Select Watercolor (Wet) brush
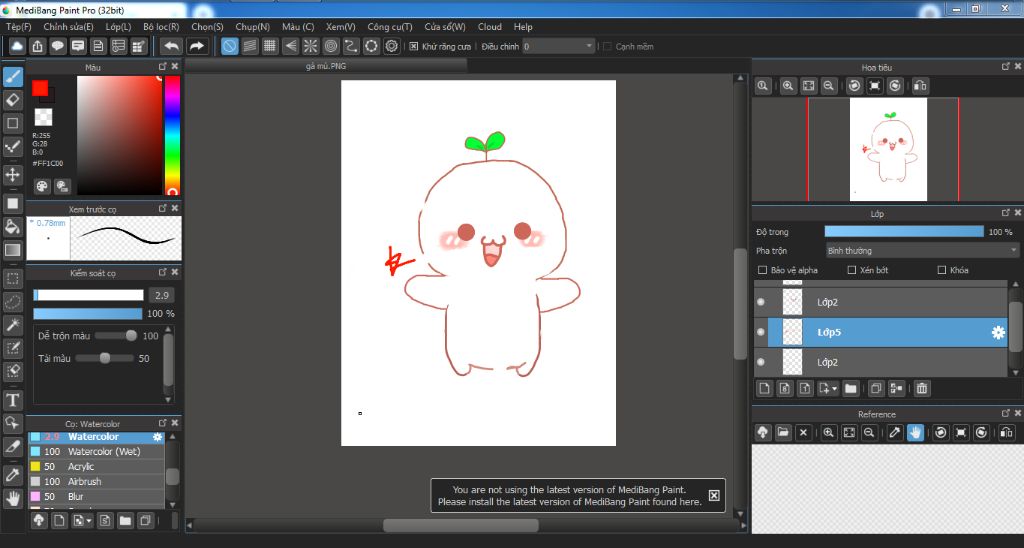 tap(96, 451)
